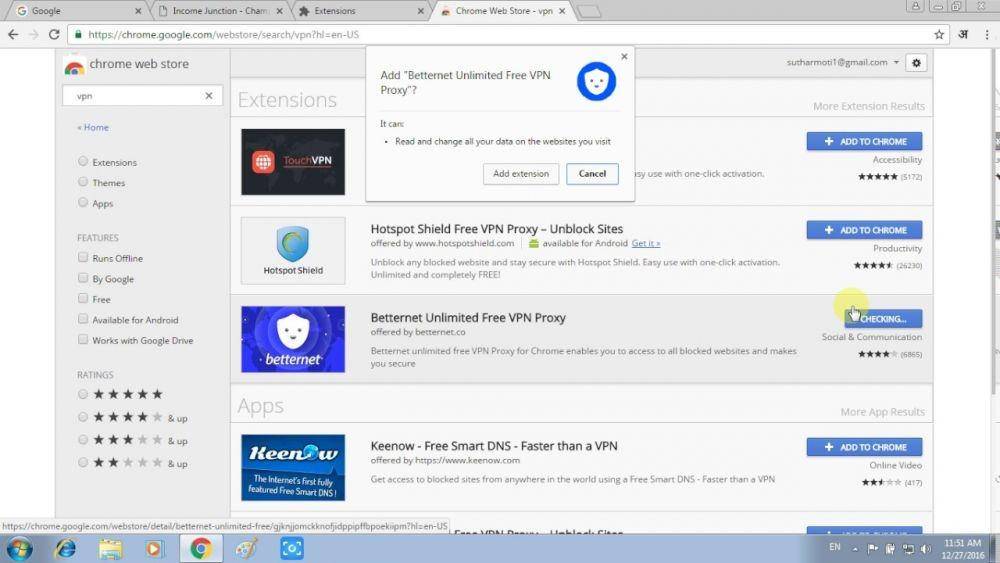Confirm with Add extension button

(521, 173)
